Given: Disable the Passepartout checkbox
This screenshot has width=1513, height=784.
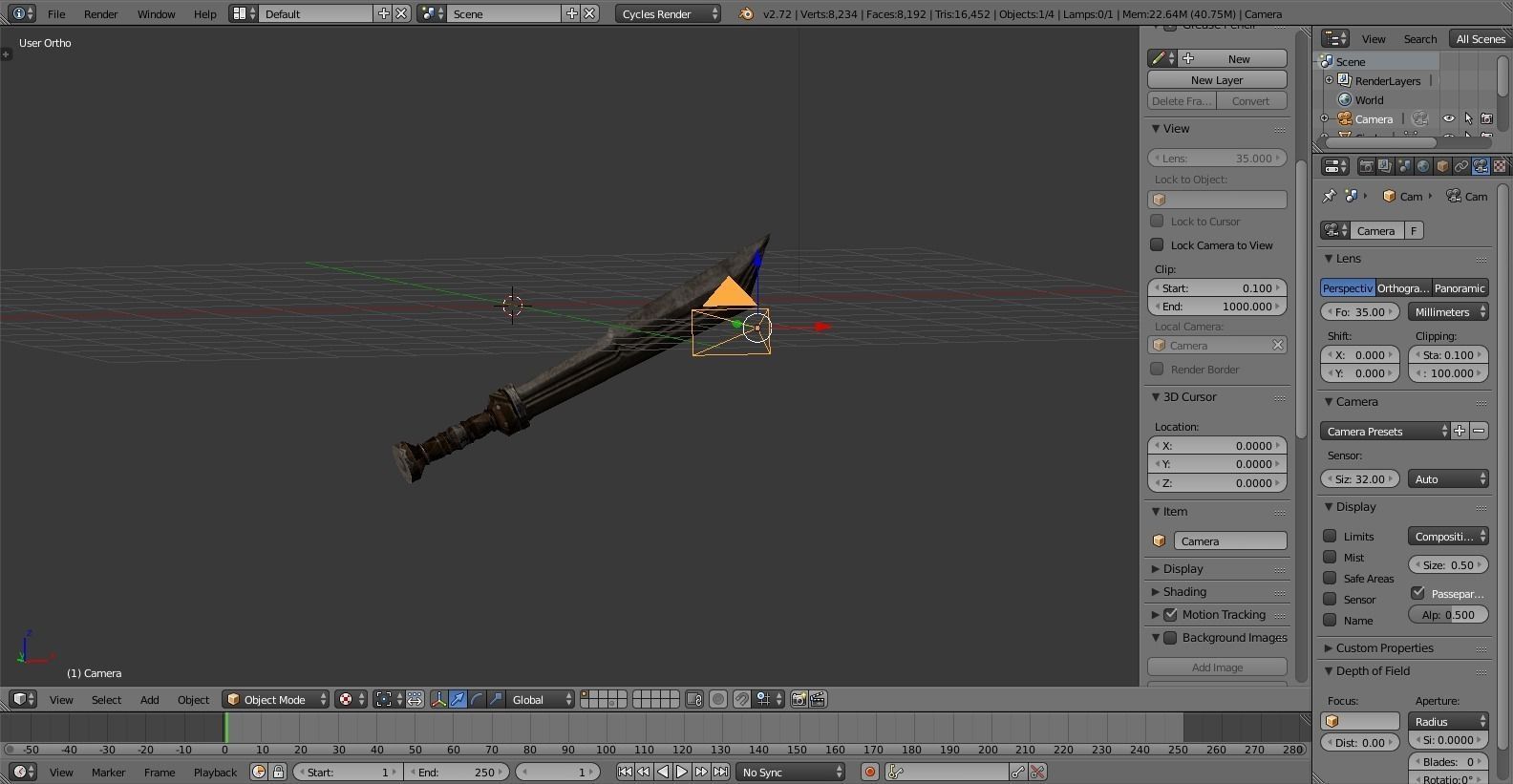Looking at the screenshot, I should [x=1418, y=593].
